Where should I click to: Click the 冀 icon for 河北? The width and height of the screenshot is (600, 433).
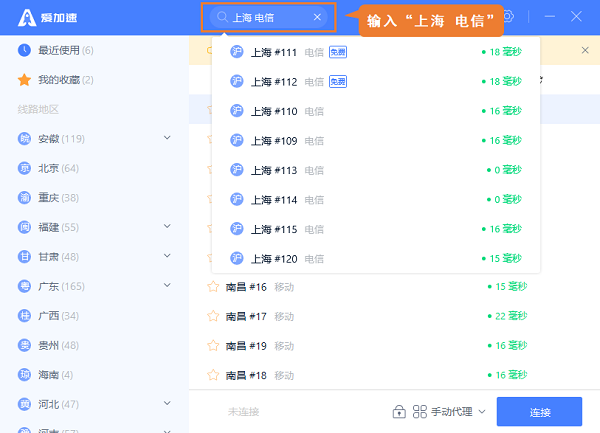[x=24, y=404]
